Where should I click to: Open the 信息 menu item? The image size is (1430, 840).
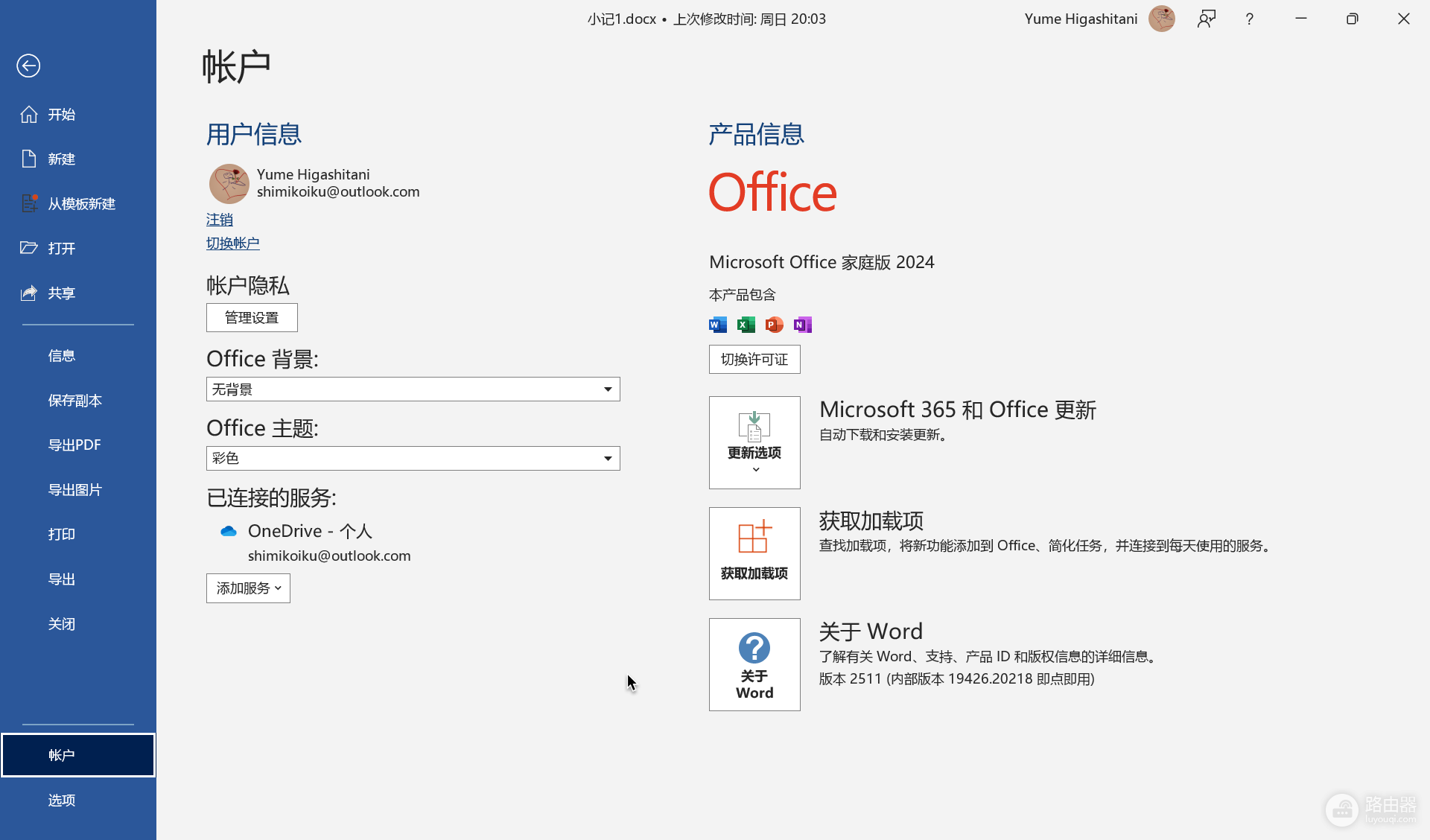pos(78,356)
